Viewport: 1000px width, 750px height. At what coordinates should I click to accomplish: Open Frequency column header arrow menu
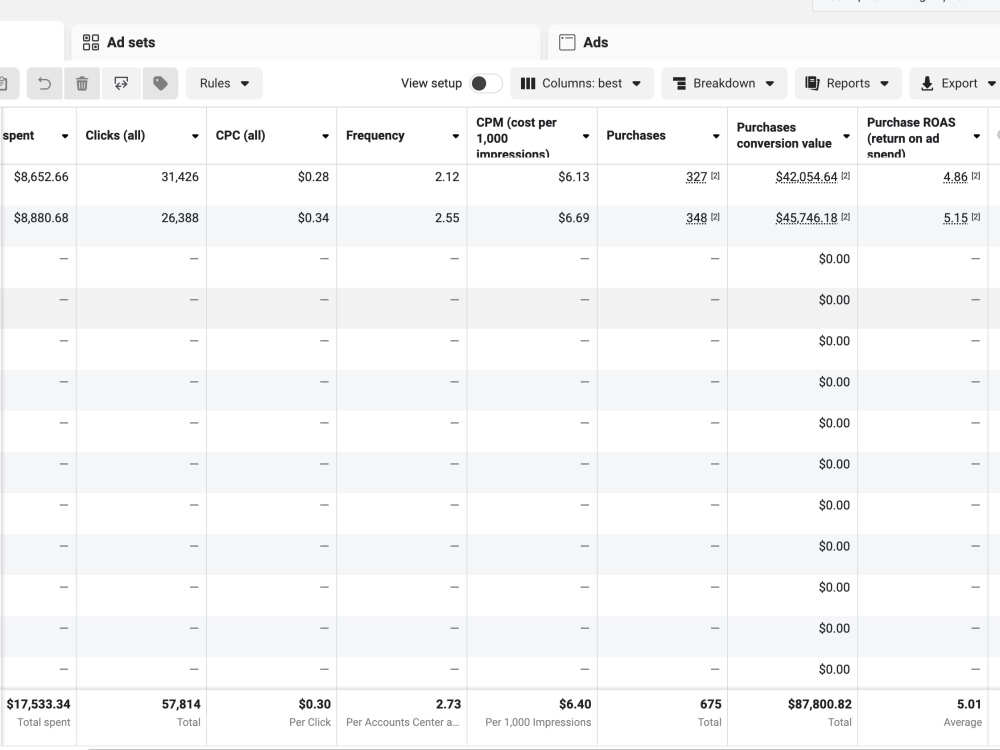coord(455,136)
